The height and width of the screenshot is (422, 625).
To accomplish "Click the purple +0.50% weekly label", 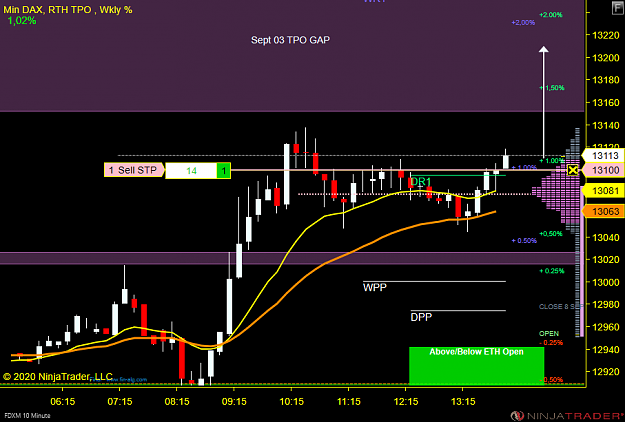I will coord(524,241).
